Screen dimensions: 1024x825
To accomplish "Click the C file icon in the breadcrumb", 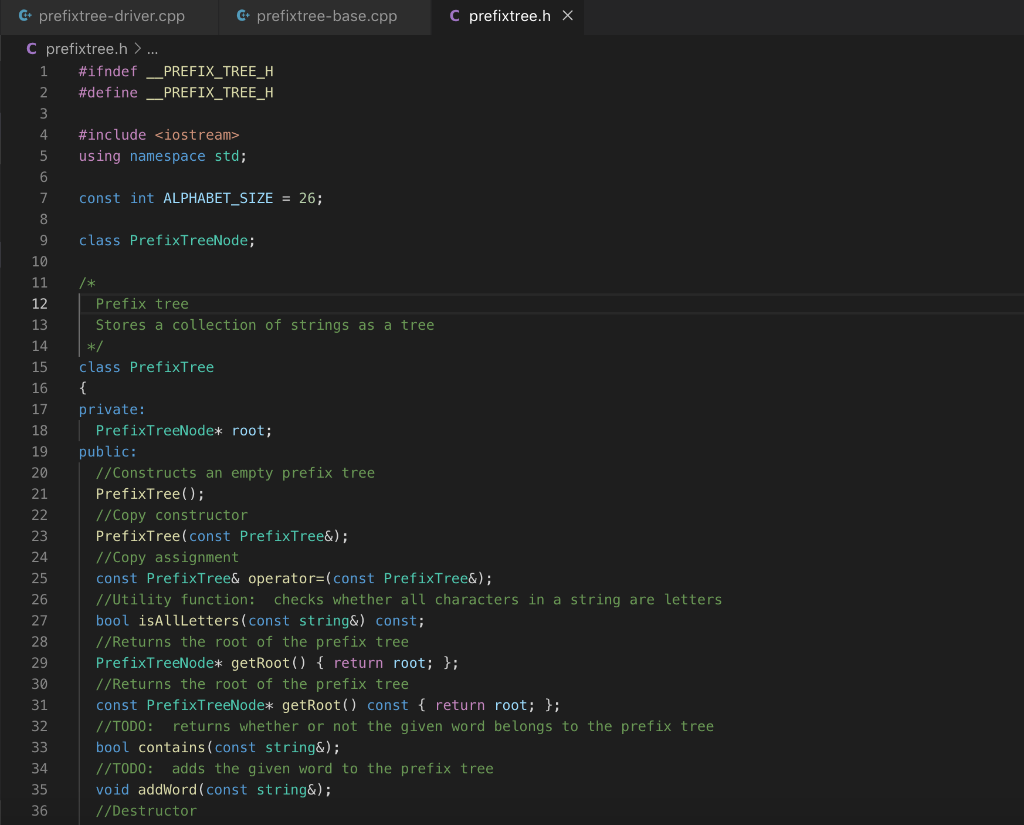I will [32, 48].
